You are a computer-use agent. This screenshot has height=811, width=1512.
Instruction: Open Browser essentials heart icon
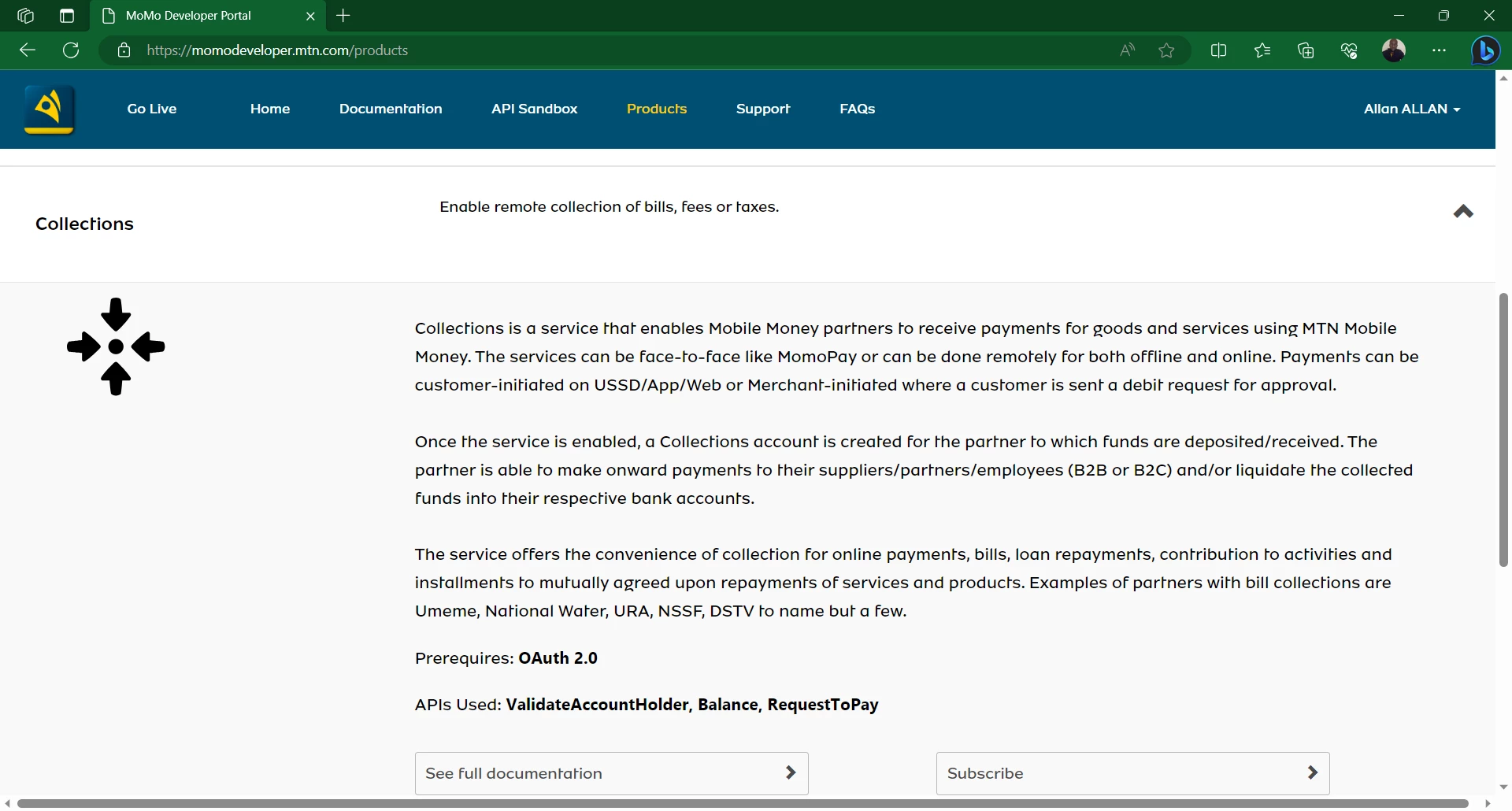(1349, 50)
